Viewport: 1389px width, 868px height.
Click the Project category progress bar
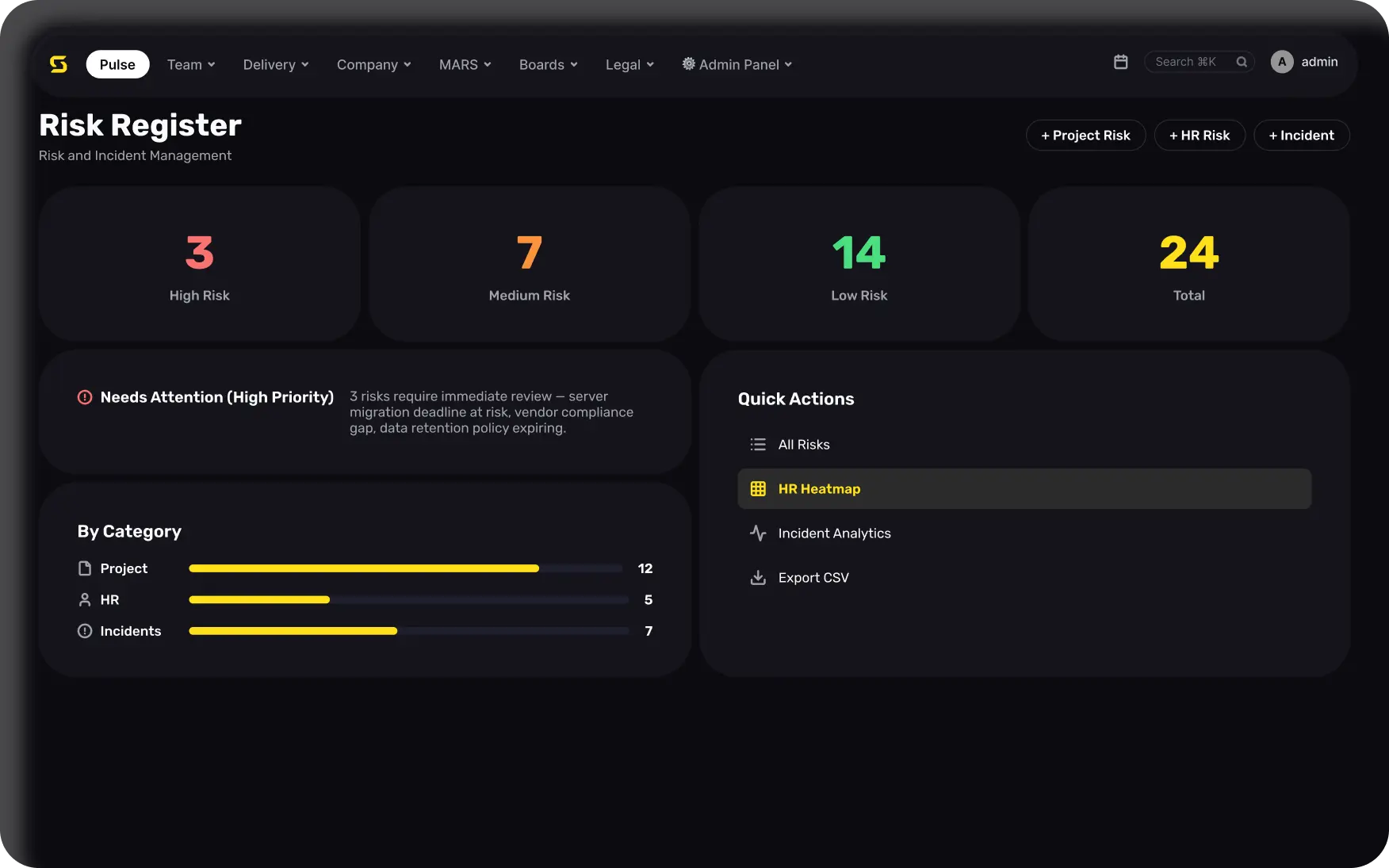click(406, 568)
